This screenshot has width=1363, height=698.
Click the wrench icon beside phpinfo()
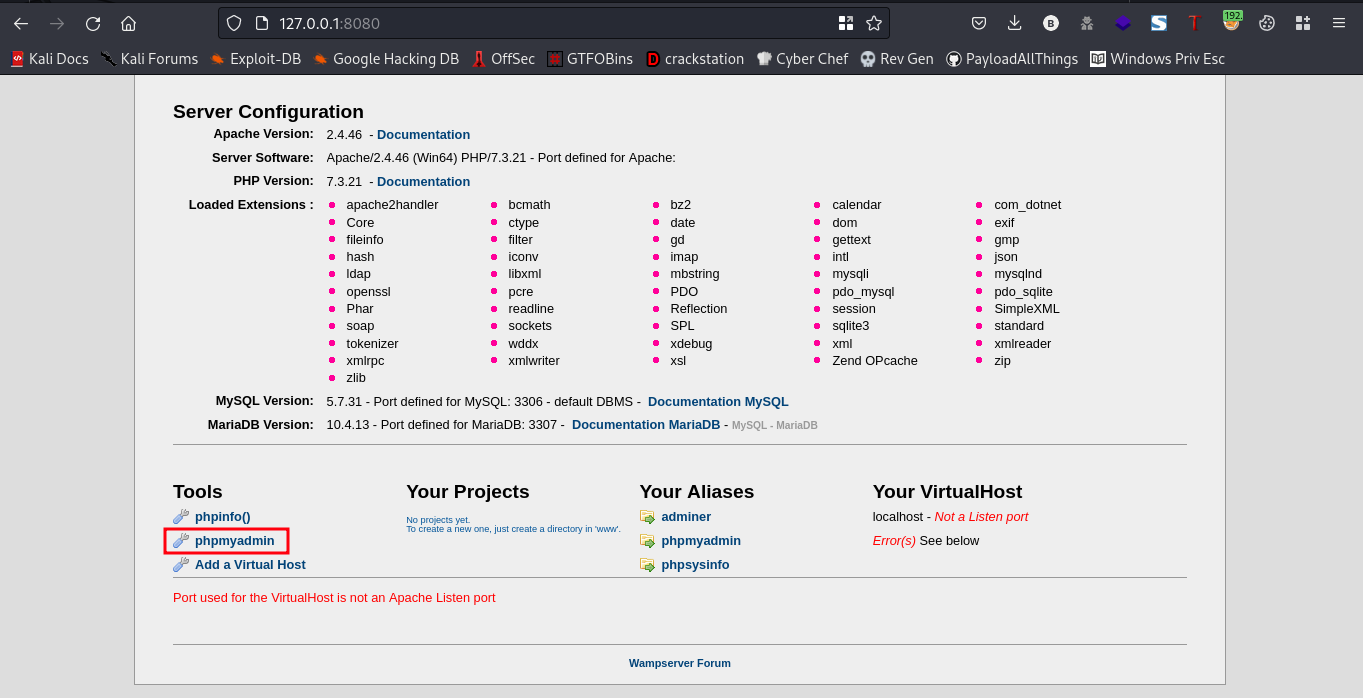pos(181,516)
